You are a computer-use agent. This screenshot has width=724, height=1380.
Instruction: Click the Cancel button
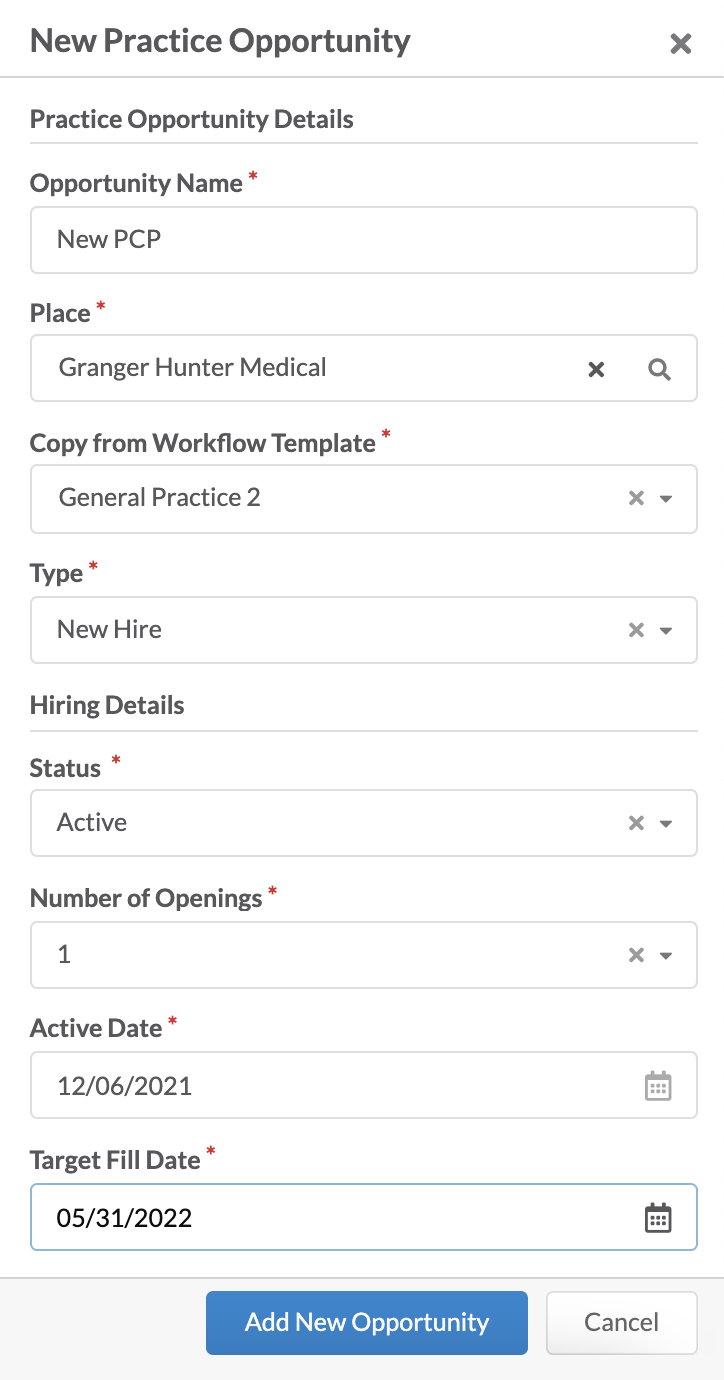click(622, 1323)
